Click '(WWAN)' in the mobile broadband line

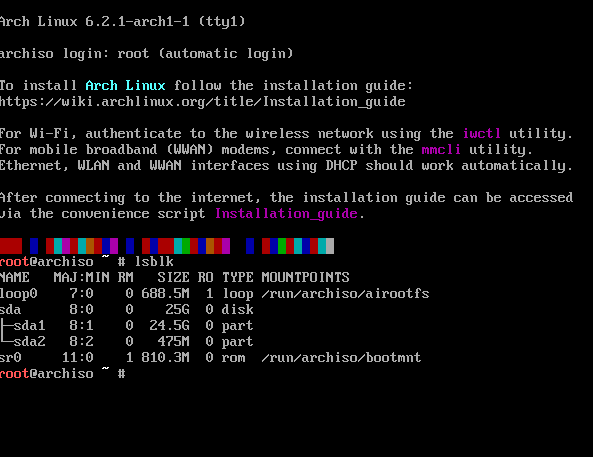190,149
